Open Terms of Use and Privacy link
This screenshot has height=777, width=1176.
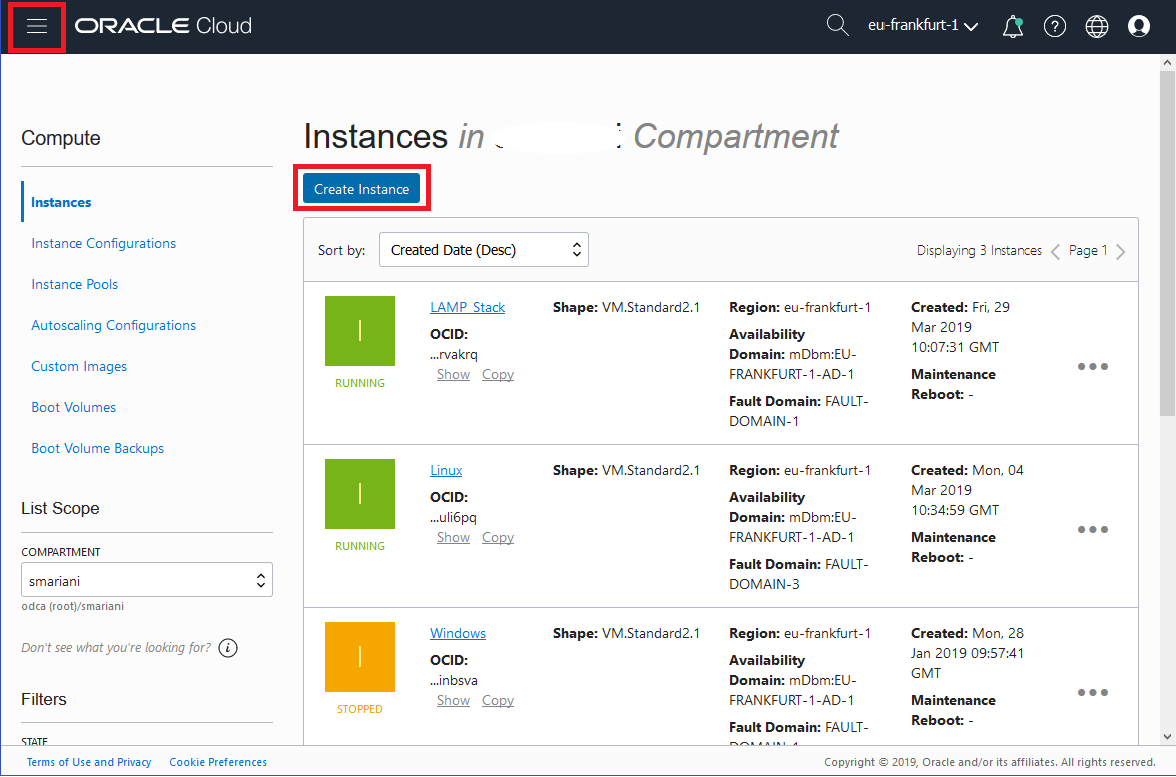(89, 762)
